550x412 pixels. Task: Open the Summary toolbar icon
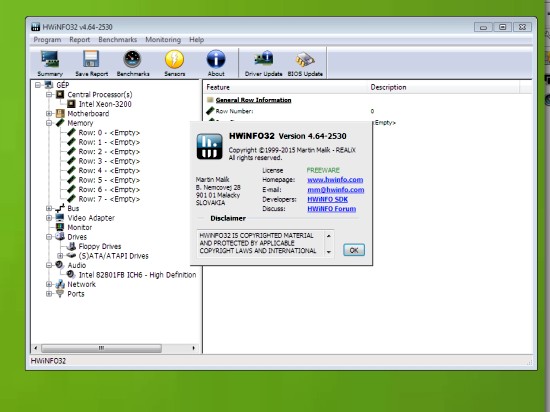point(50,63)
